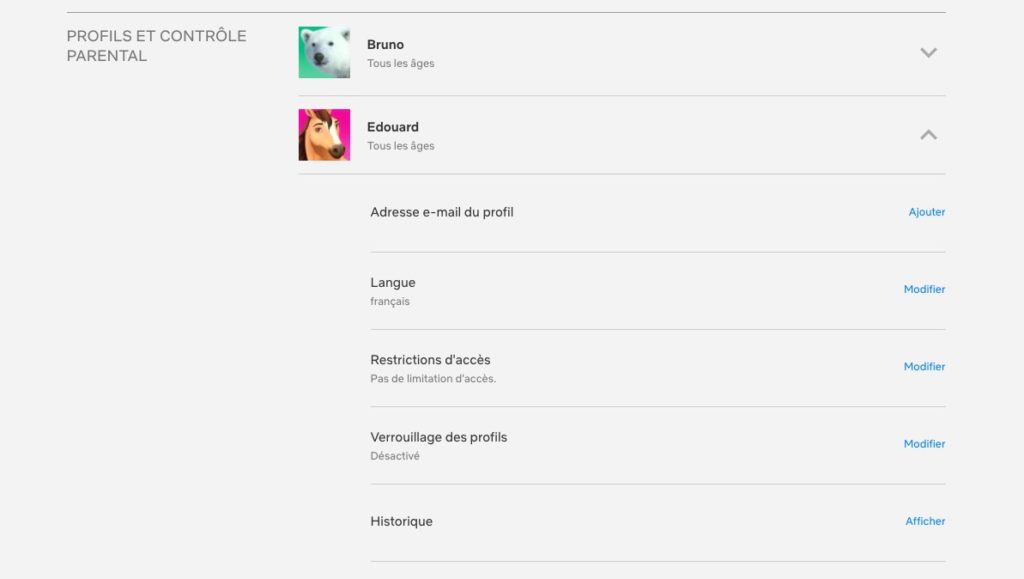Click the 'Désactivé' status text
The width and height of the screenshot is (1024, 579).
click(x=394, y=456)
